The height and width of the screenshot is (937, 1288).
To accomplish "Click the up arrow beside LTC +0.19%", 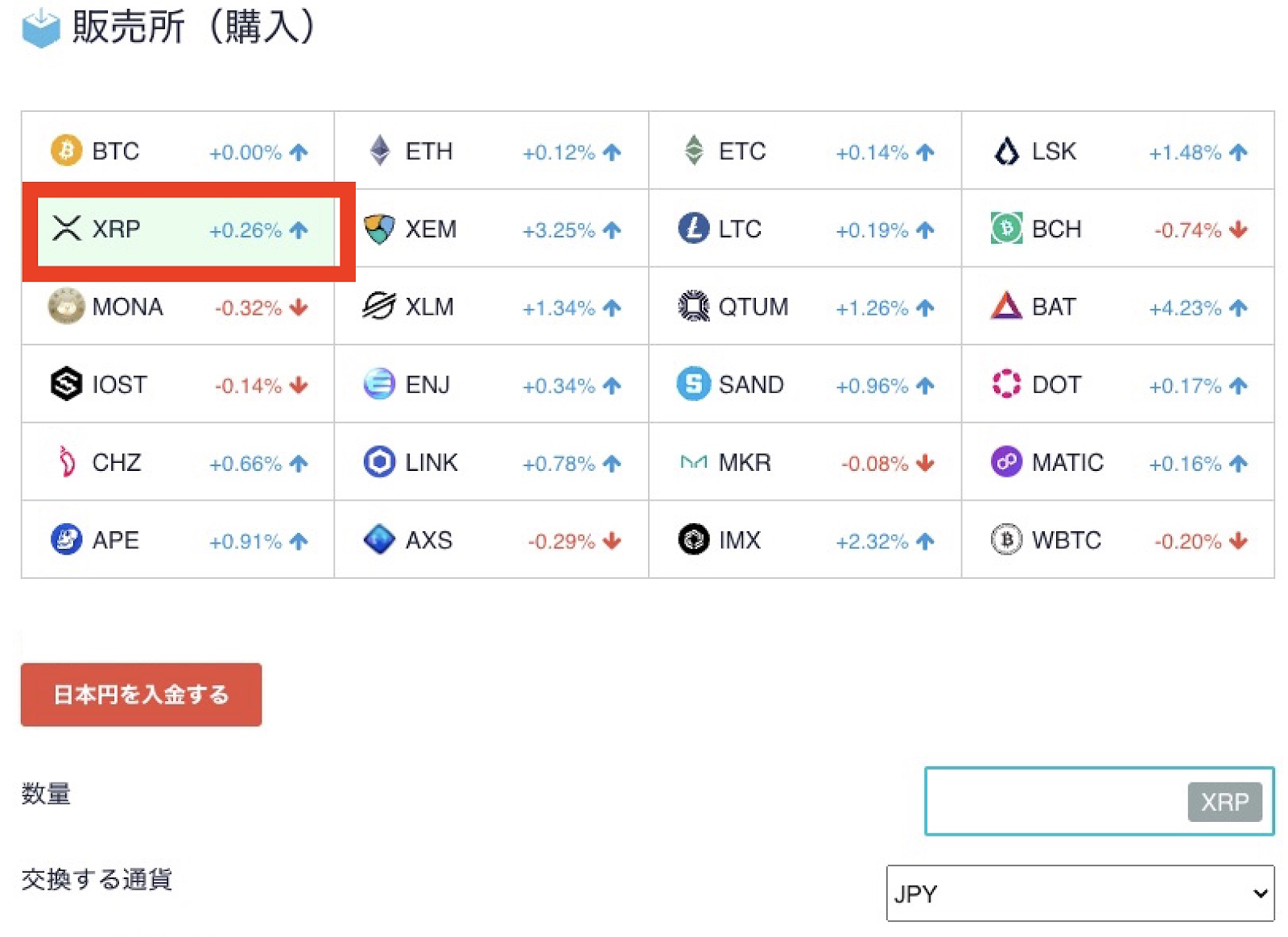I will click(925, 230).
